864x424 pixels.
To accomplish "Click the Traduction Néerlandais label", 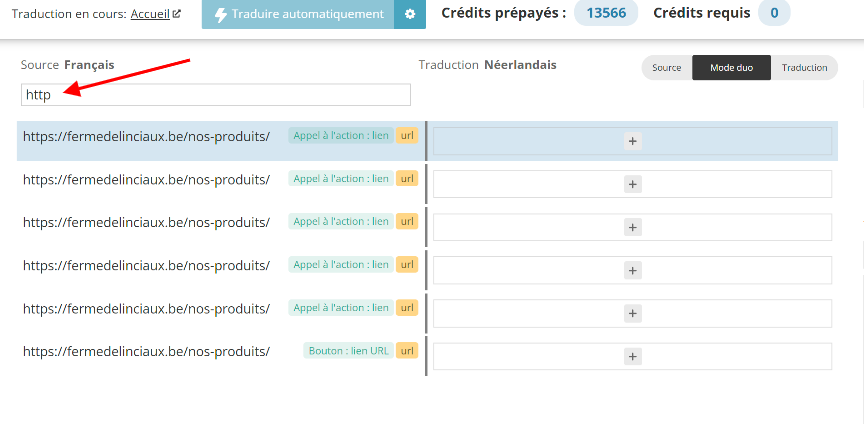I will (488, 65).
